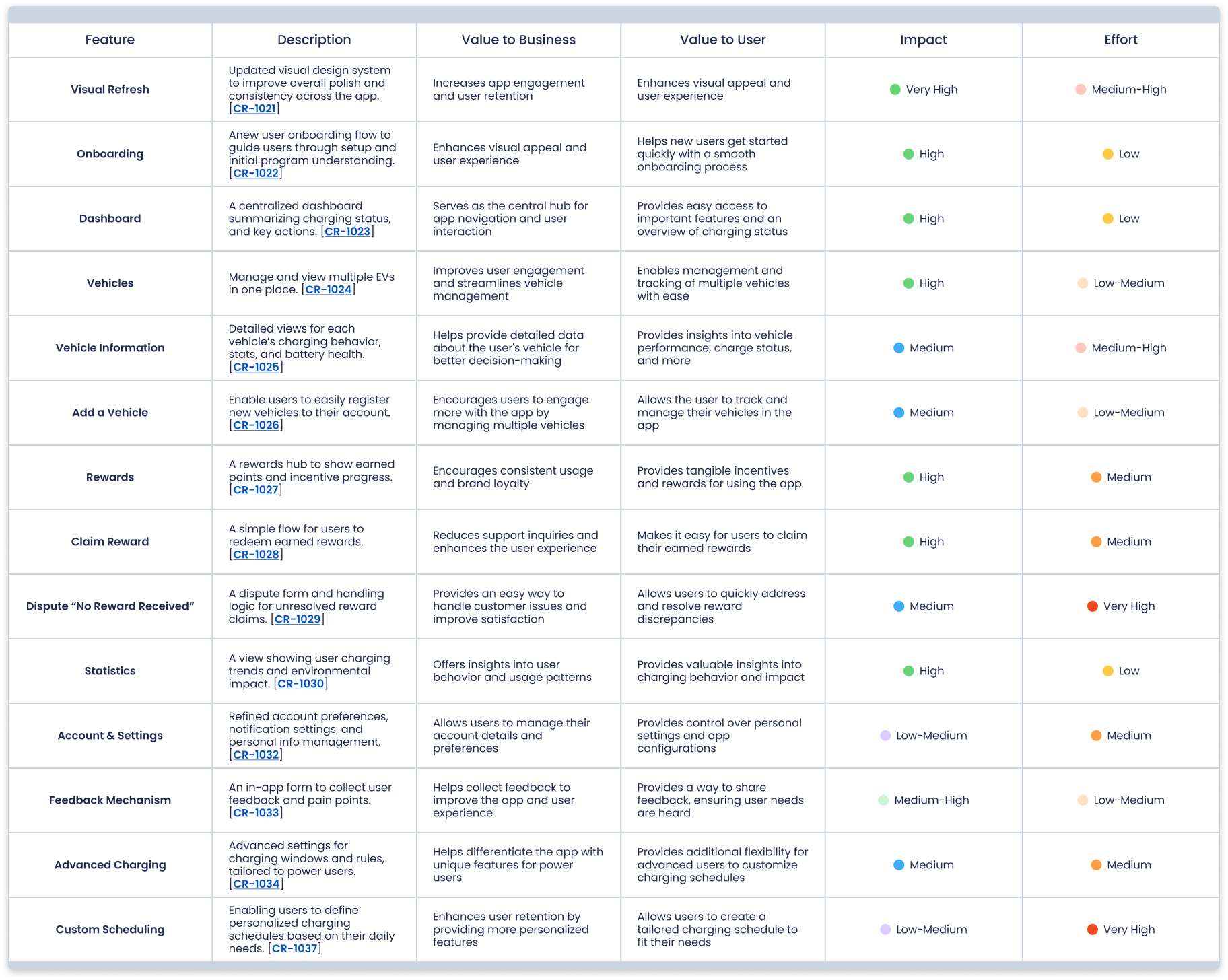Click the Value to Business column header
This screenshot has height=980, width=1228.
click(518, 40)
